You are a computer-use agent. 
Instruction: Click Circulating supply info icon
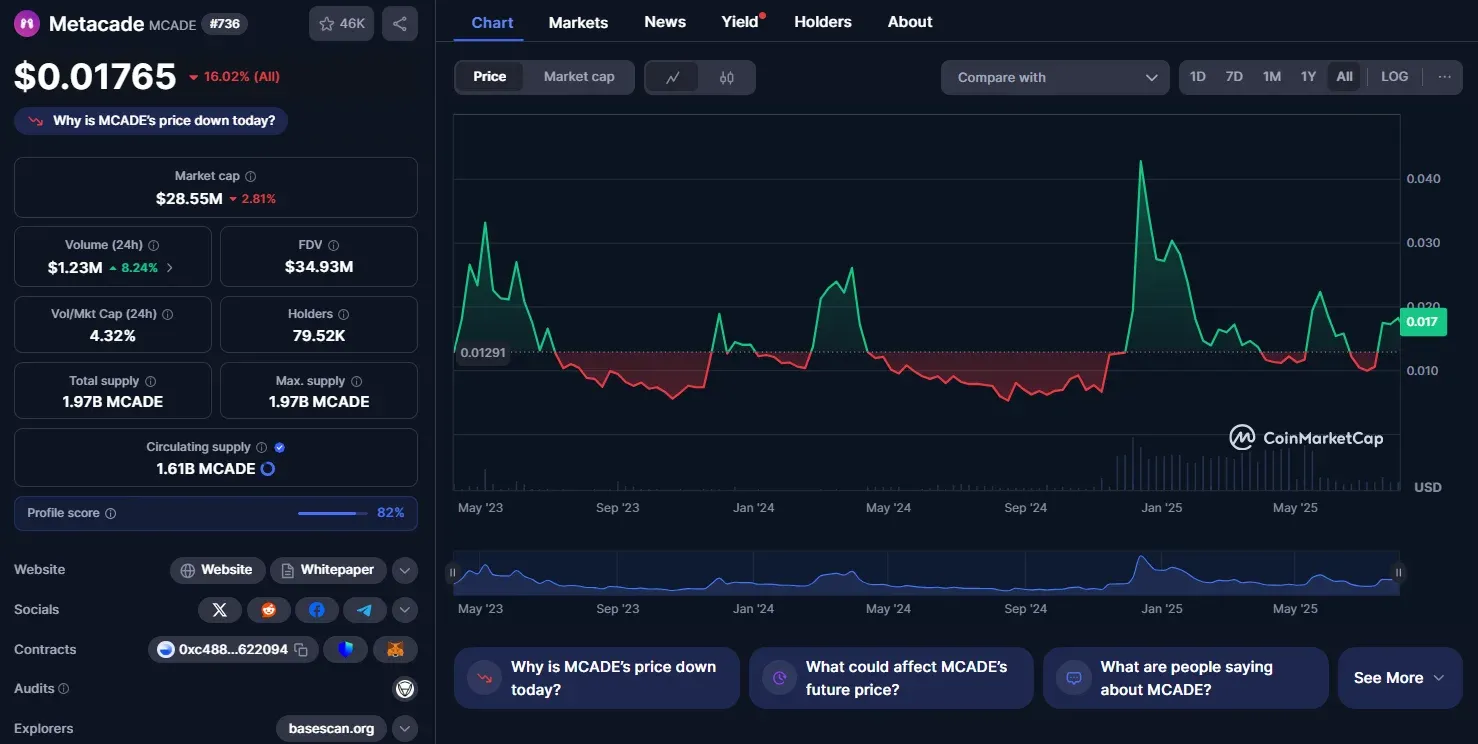262,448
